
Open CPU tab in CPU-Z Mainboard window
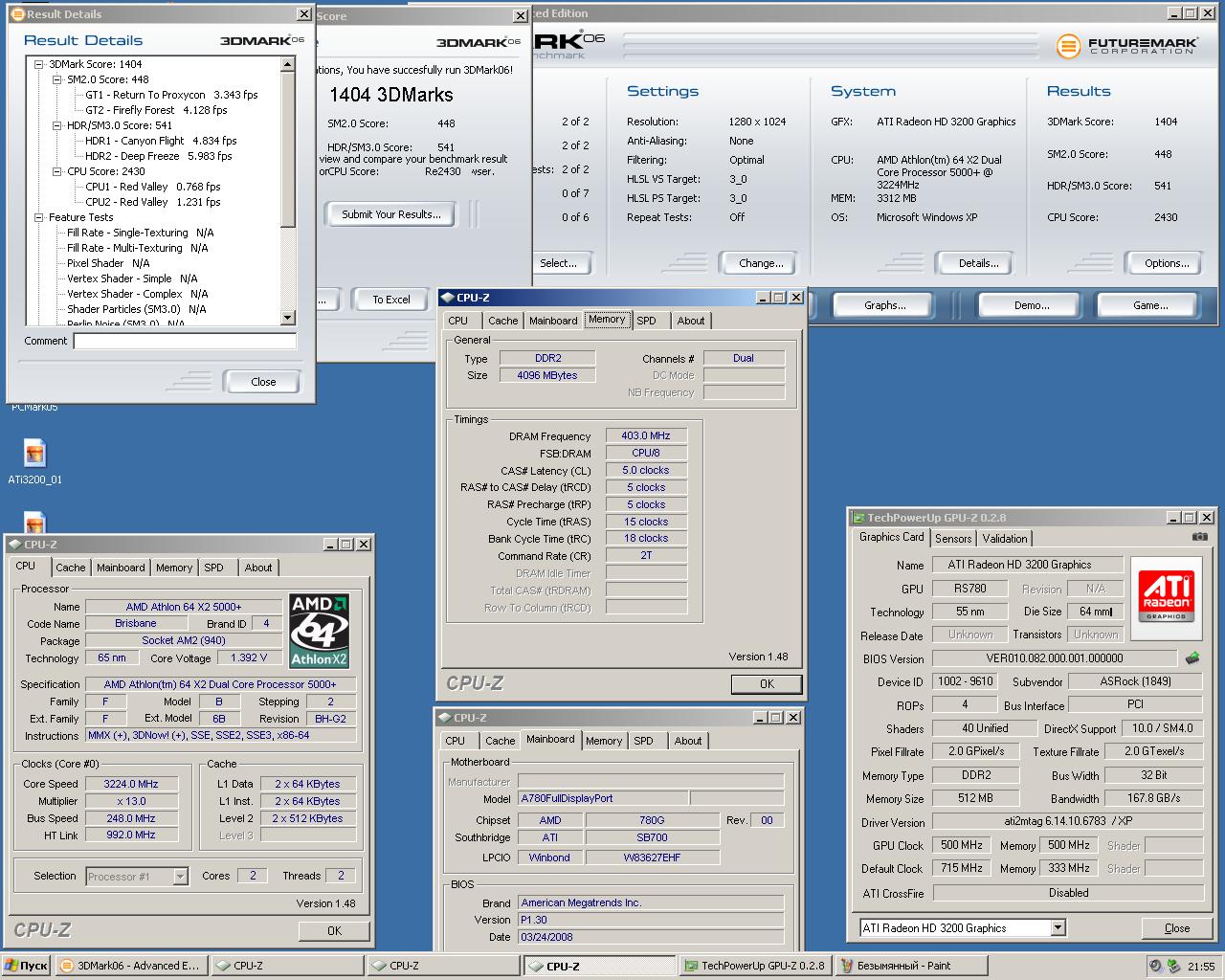(x=456, y=741)
